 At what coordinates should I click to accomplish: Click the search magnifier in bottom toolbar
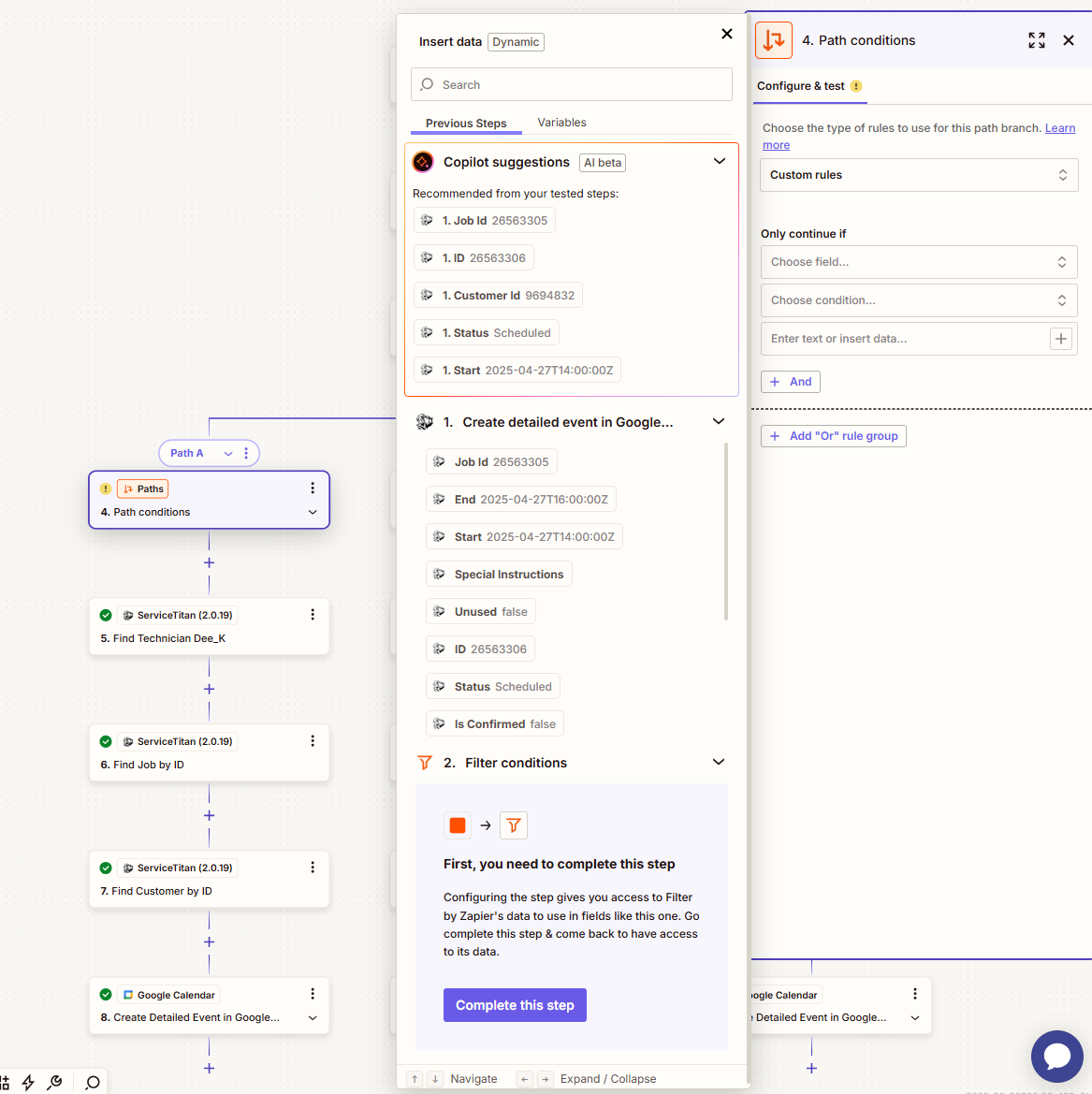(92, 1083)
